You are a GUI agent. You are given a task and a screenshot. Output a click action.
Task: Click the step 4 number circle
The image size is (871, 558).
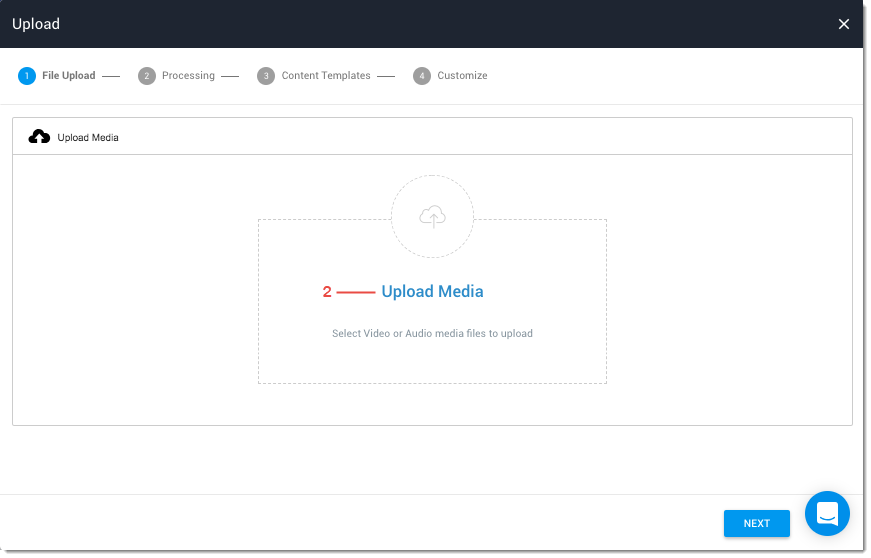click(422, 76)
